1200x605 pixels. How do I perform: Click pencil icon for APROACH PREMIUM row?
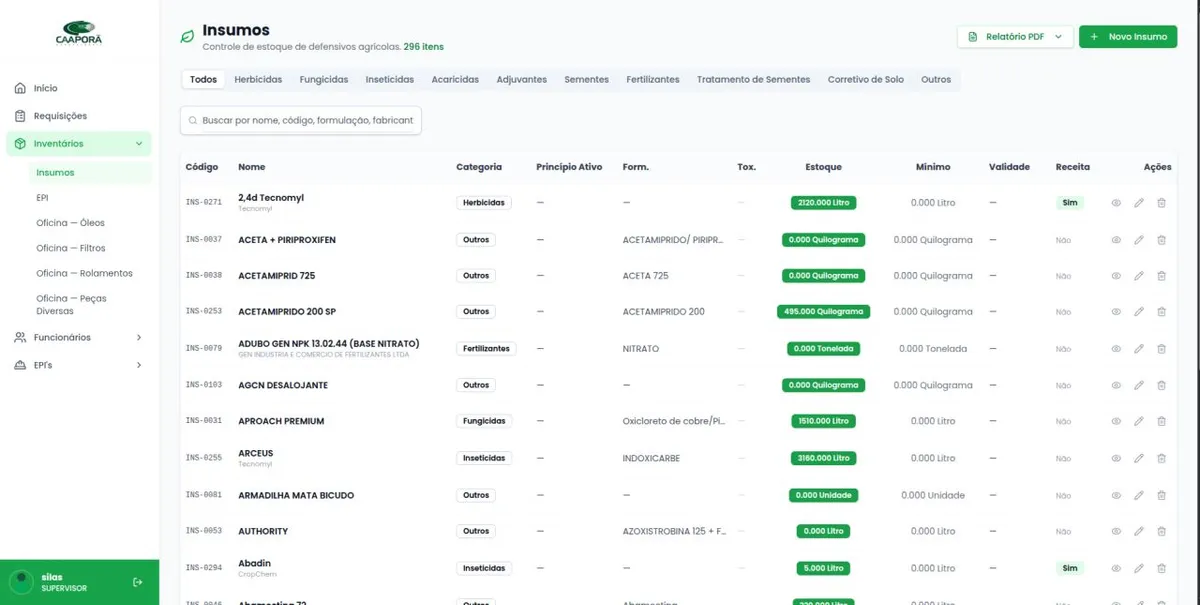1138,421
